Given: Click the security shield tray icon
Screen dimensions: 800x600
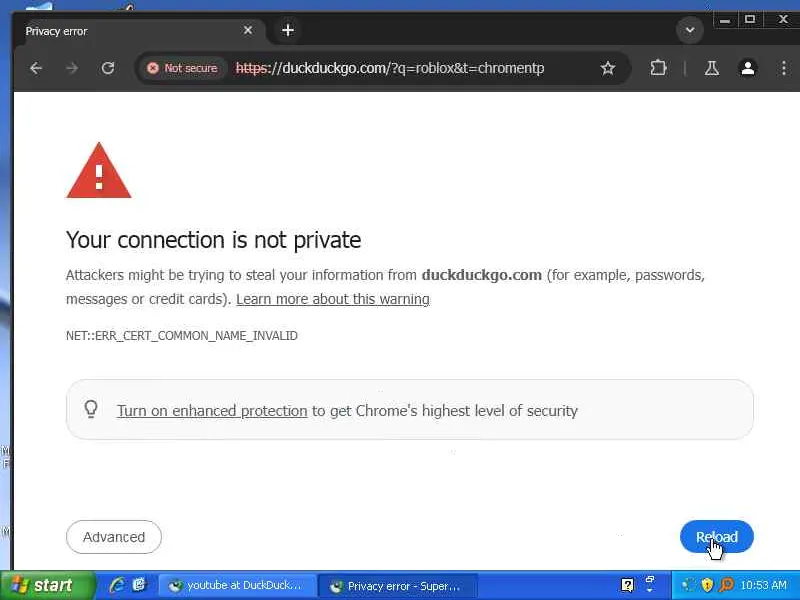Looking at the screenshot, I should 707,585.
